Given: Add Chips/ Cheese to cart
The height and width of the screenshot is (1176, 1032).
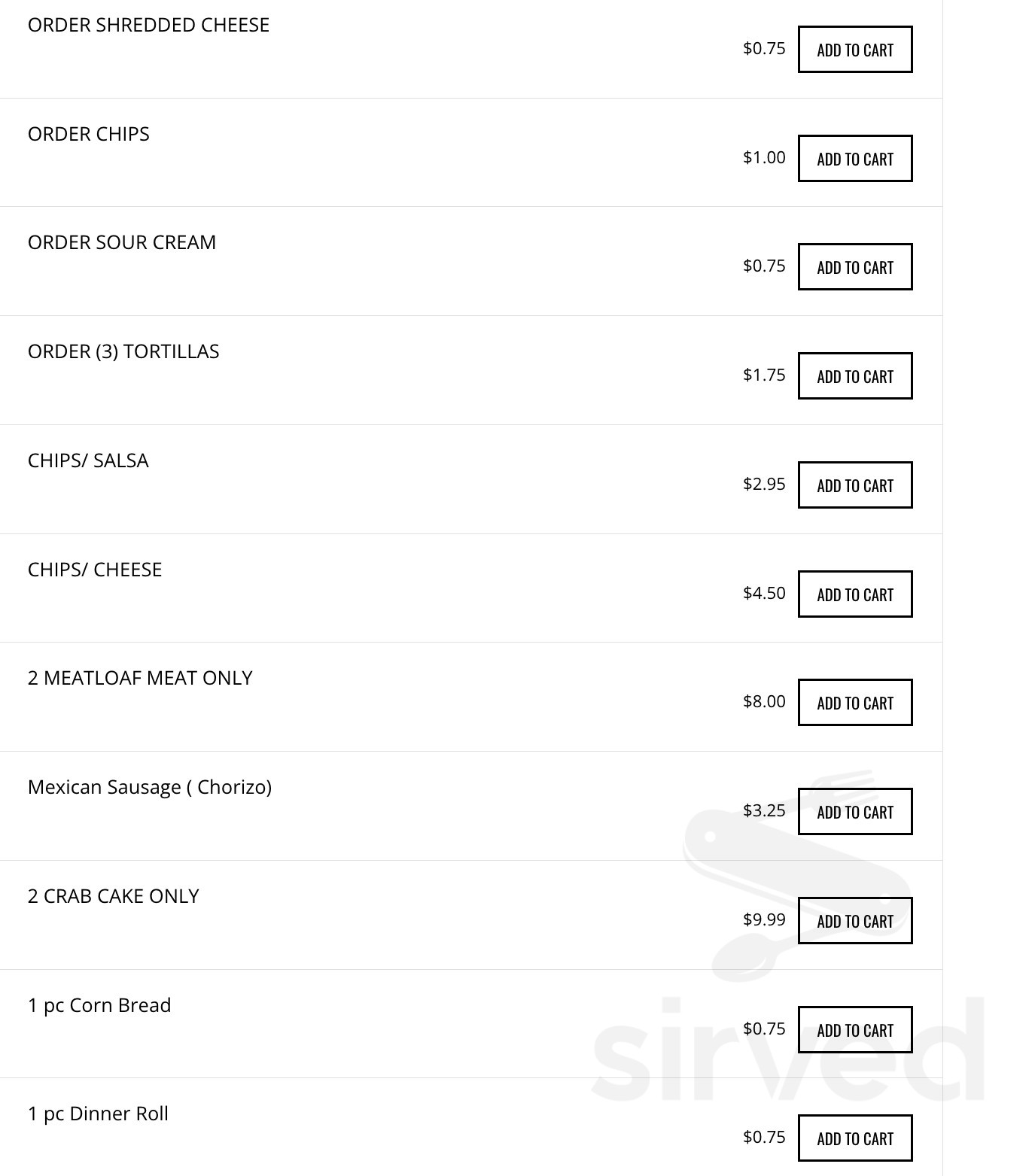Looking at the screenshot, I should 854,594.
